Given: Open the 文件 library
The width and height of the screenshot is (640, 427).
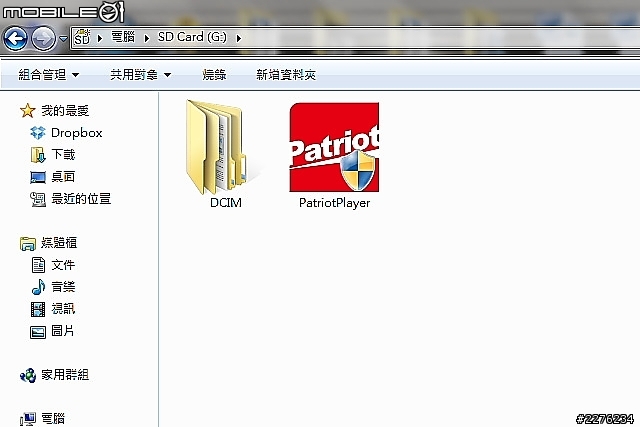Looking at the screenshot, I should (63, 265).
